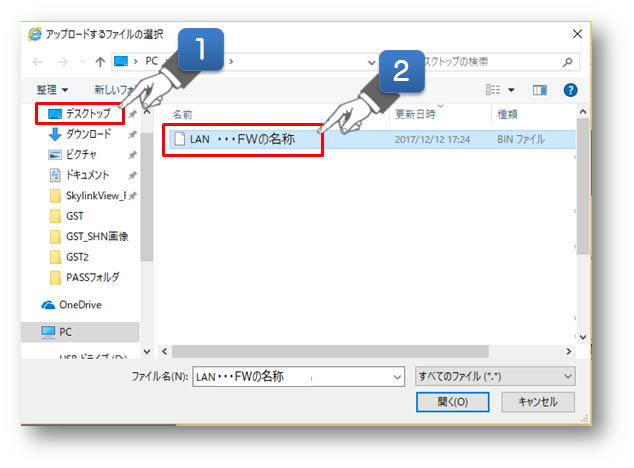The width and height of the screenshot is (634, 468).
Task: Select ピクチャ in navigation pane
Action: pos(81,155)
